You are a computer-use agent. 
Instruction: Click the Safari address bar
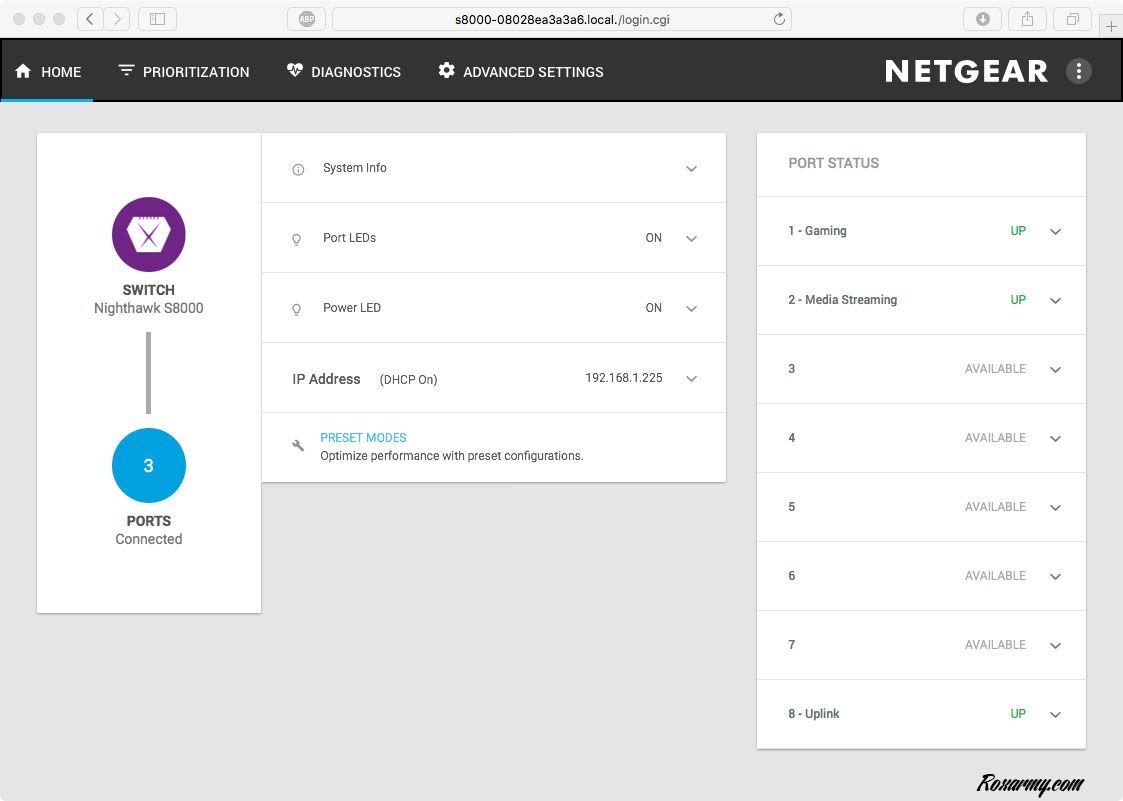tap(560, 19)
